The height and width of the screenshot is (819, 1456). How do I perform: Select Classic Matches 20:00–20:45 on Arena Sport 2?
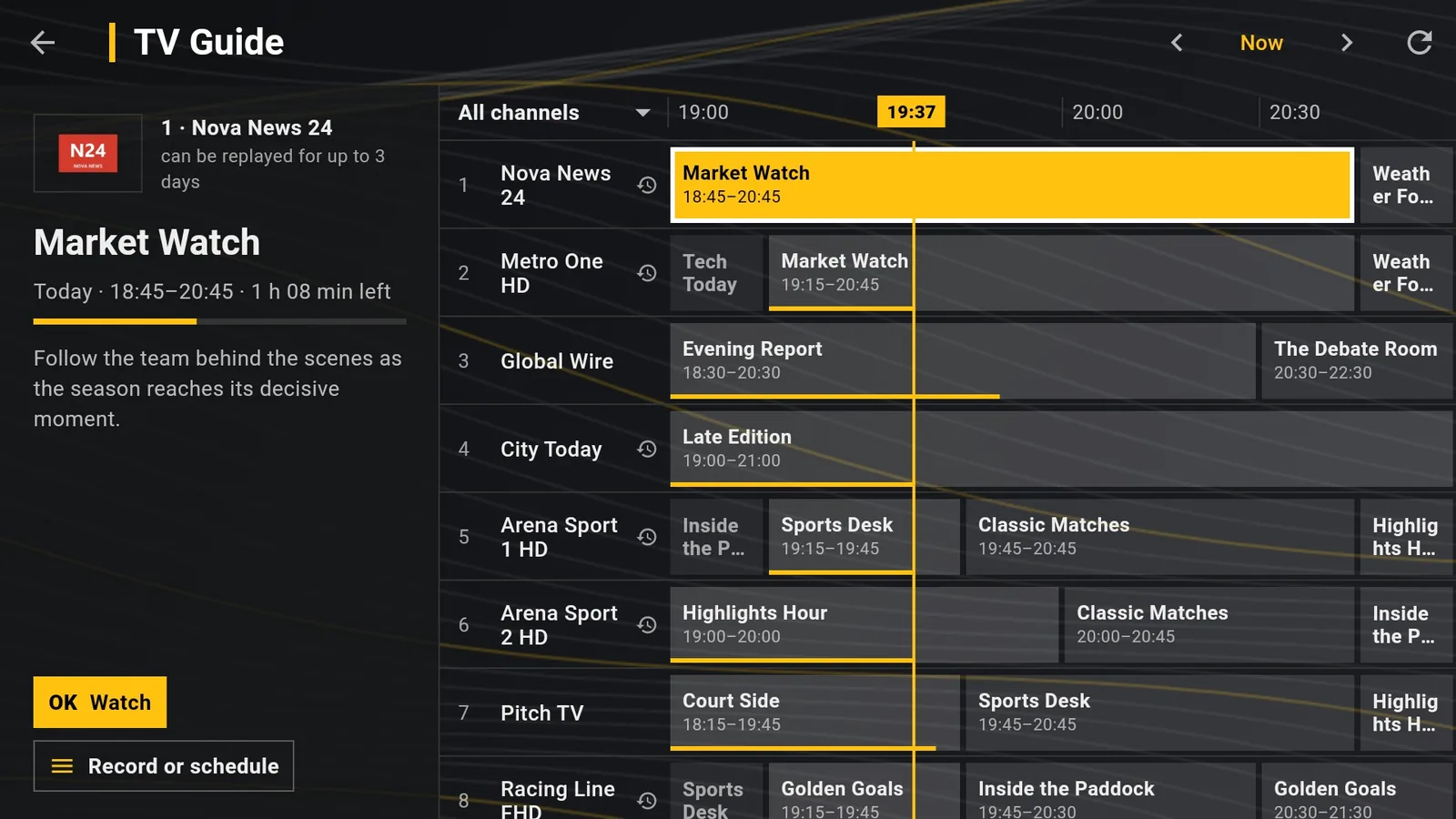[x=1208, y=625]
